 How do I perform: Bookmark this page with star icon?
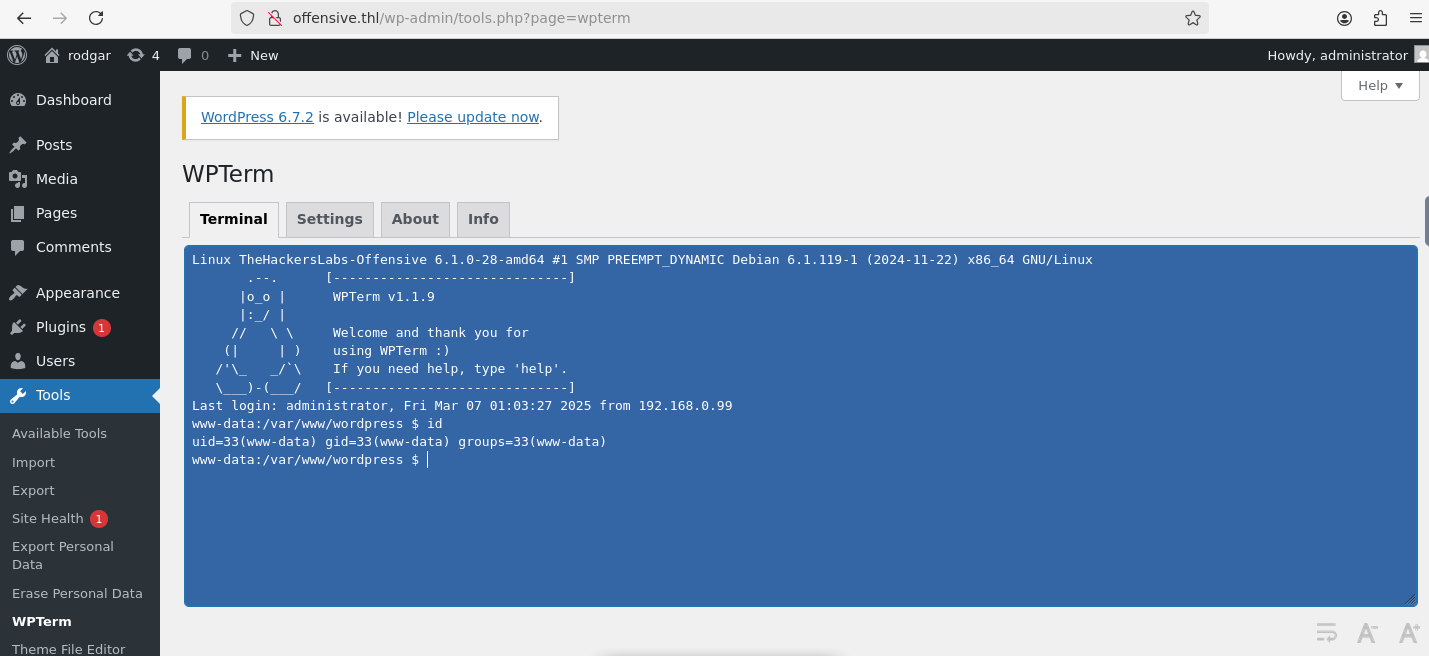coord(1192,18)
